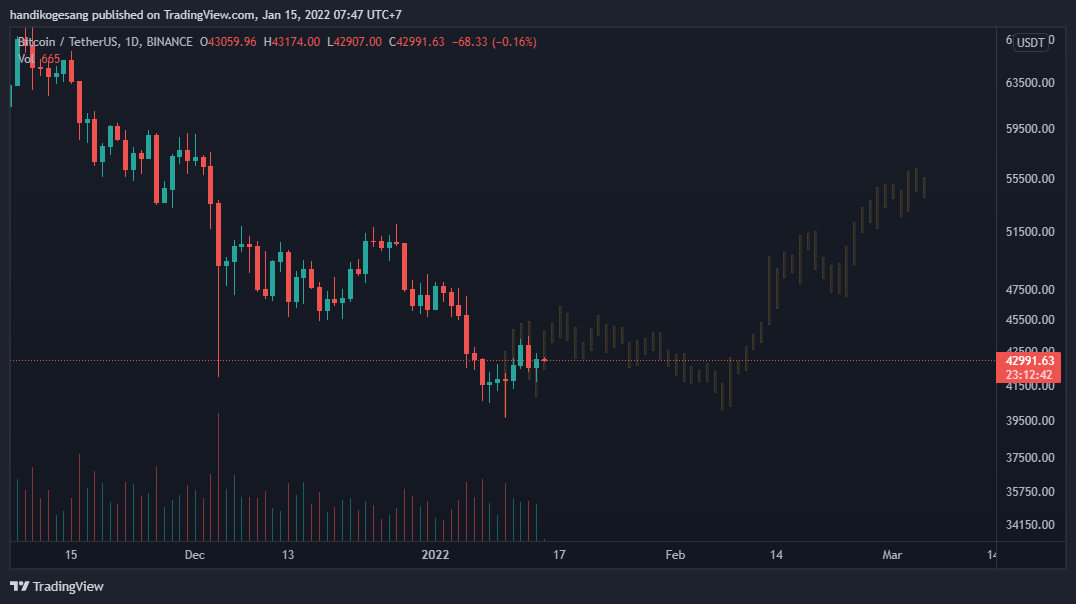Click the 17 date label on time axis
1076x604 pixels.
tap(559, 555)
